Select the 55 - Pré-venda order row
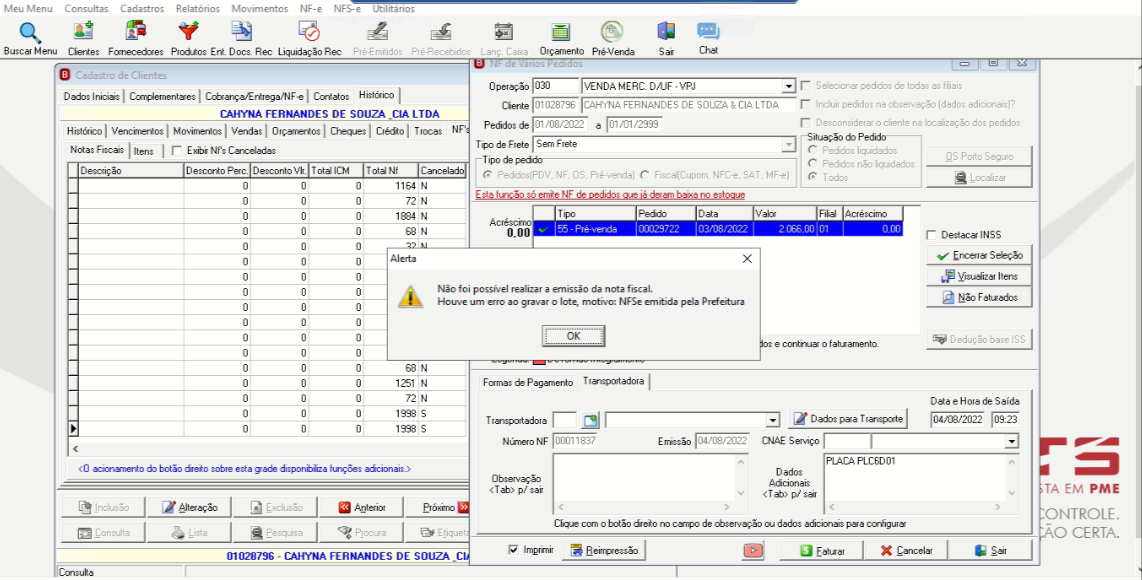The height and width of the screenshot is (580, 1142). [718, 229]
